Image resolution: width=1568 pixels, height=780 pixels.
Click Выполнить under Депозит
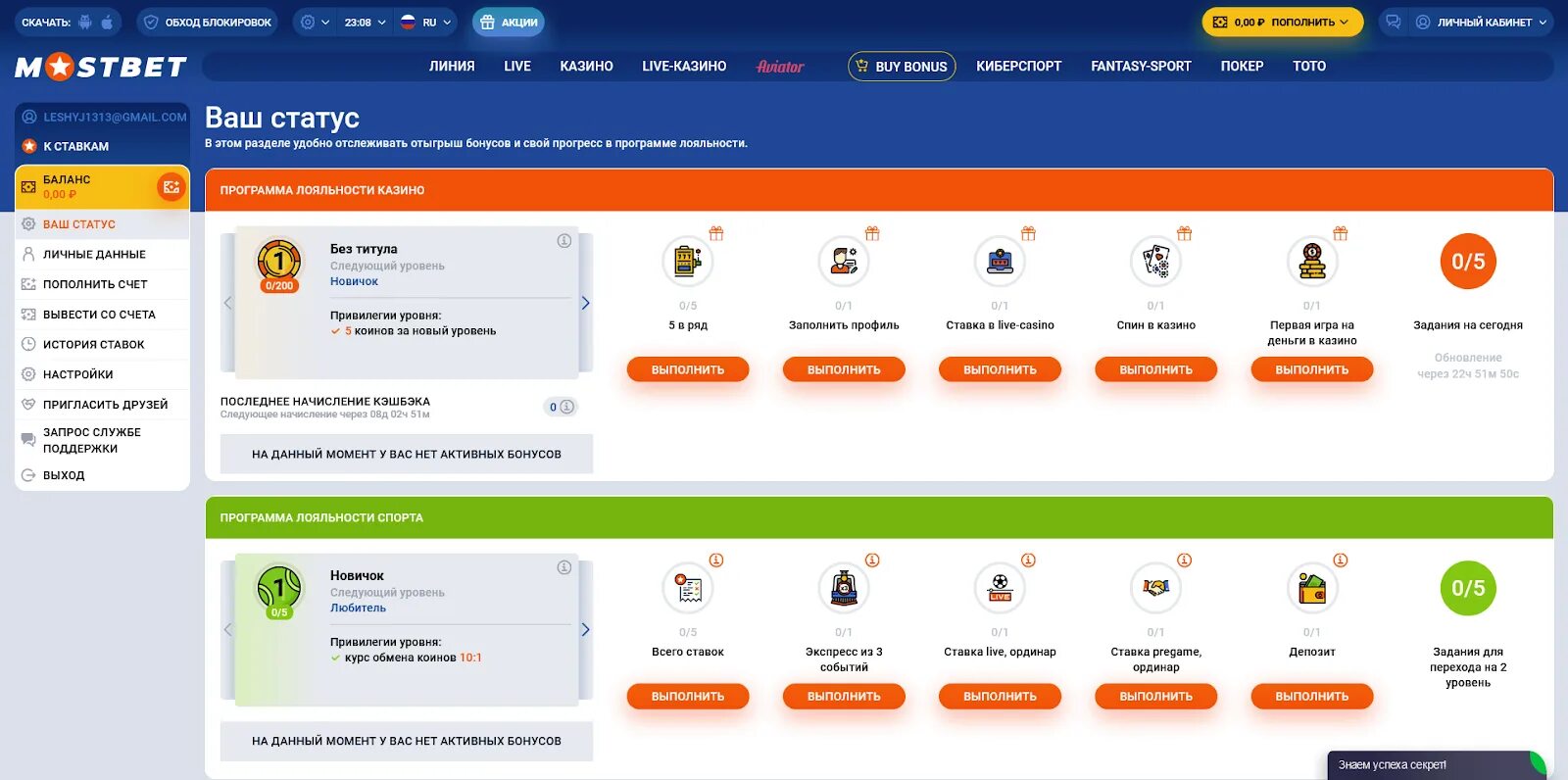point(1312,696)
